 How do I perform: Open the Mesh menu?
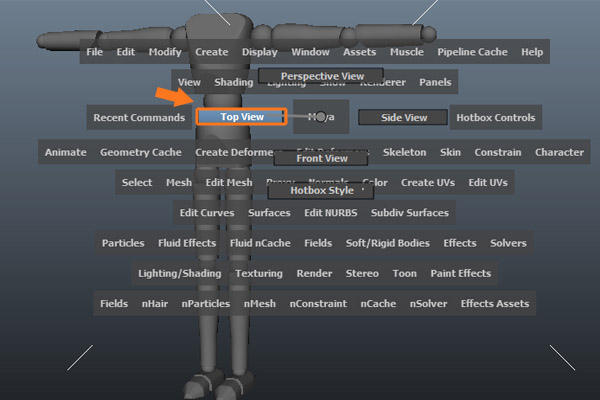179,182
